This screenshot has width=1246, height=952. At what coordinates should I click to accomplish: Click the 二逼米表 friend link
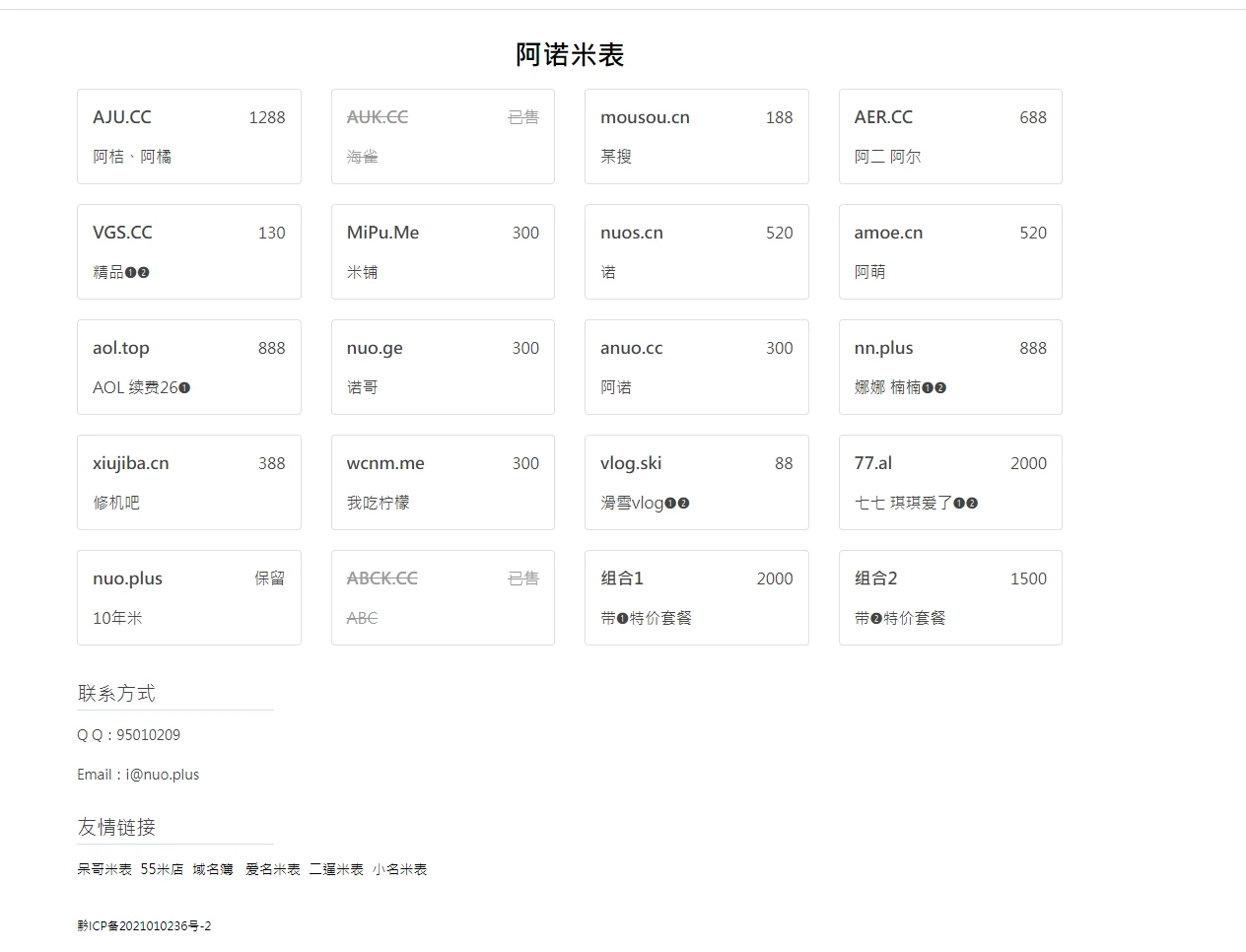tap(336, 869)
